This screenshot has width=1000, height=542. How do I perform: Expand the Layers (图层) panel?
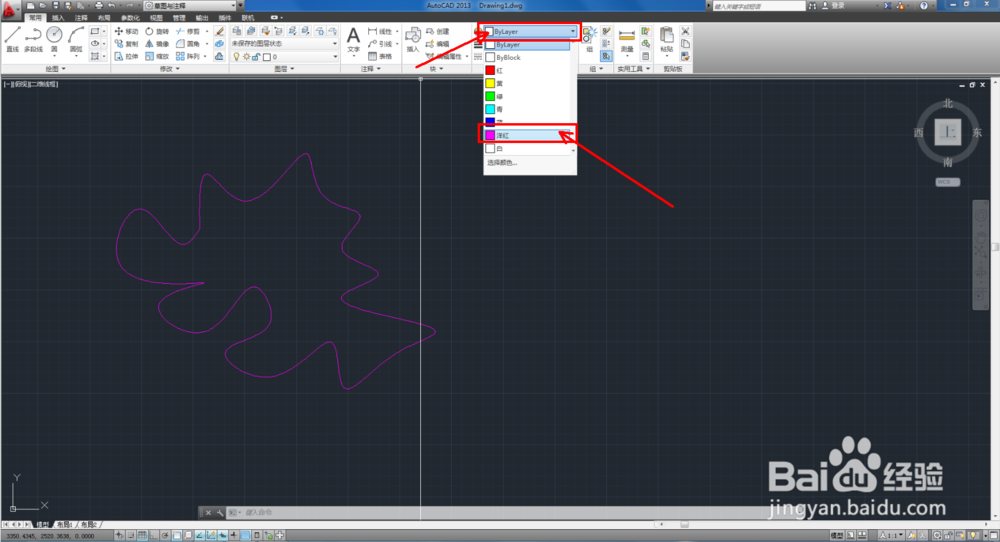(284, 69)
